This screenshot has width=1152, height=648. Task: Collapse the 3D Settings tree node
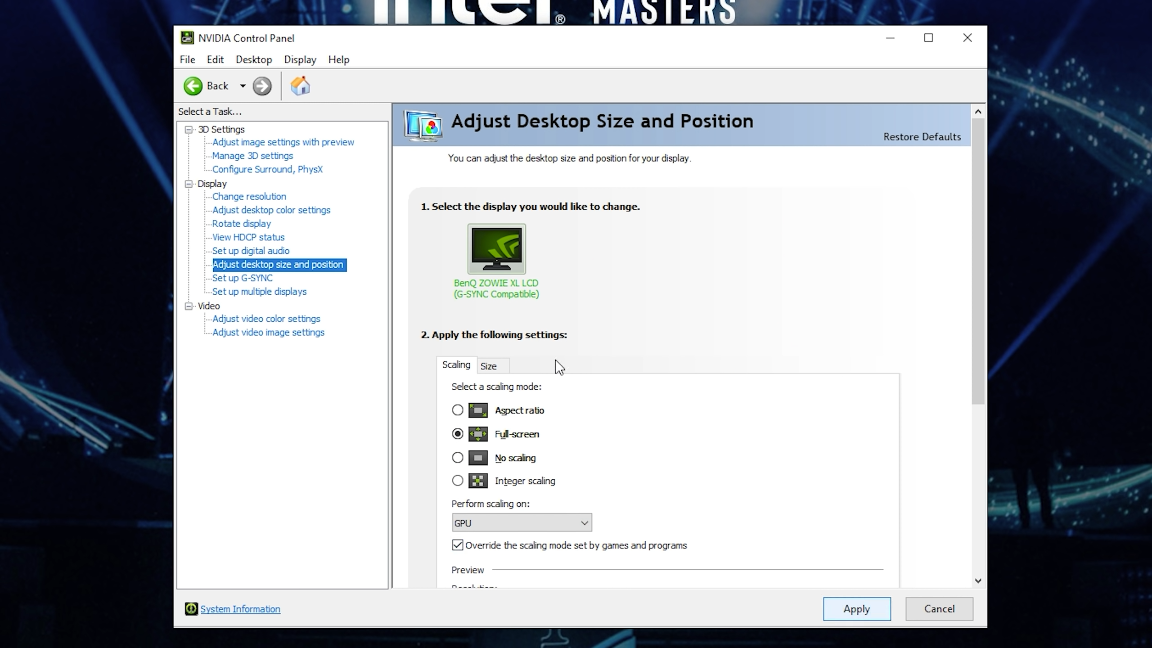[x=189, y=129]
